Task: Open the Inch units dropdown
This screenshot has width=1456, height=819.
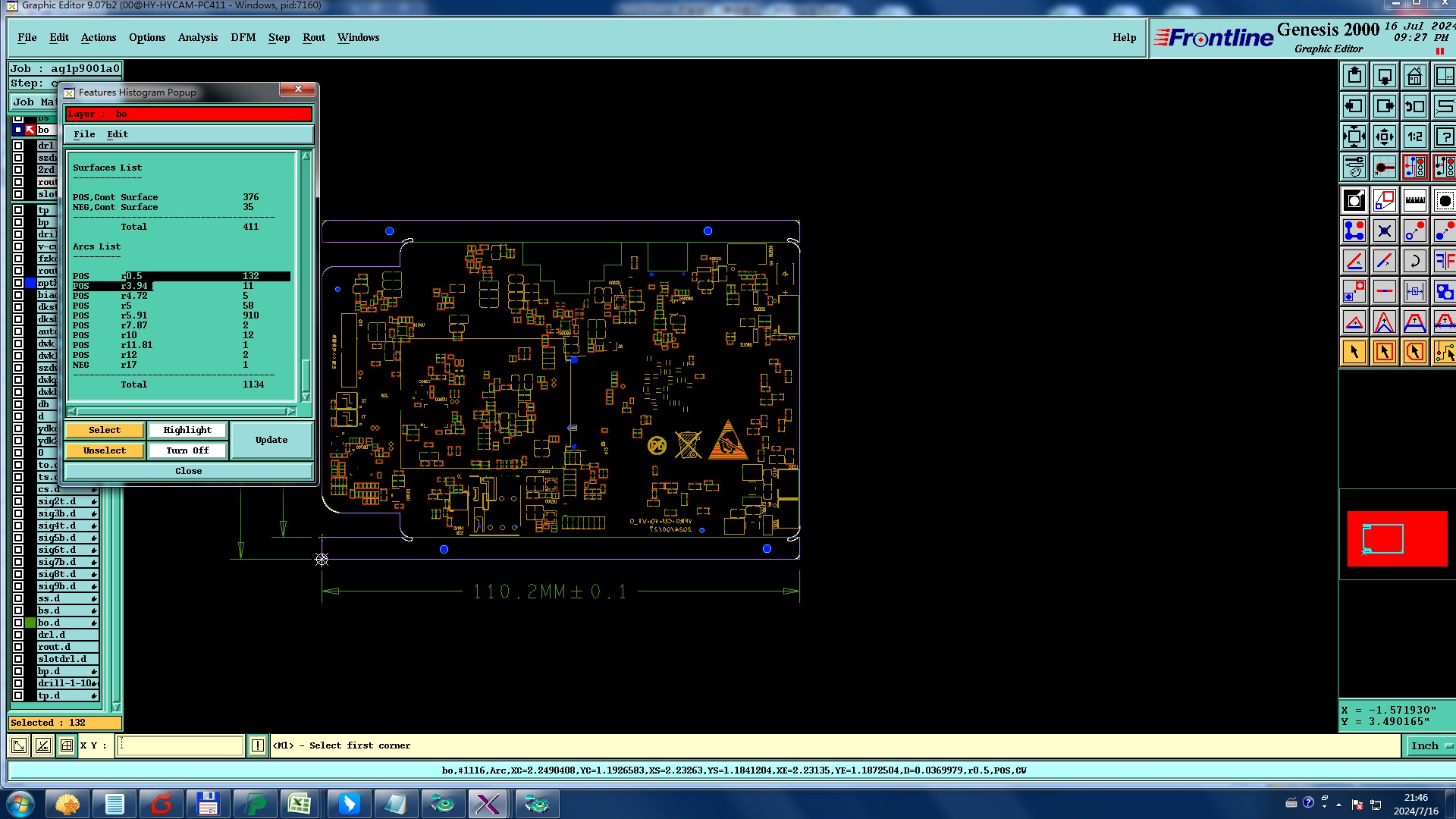Action: click(x=1430, y=745)
